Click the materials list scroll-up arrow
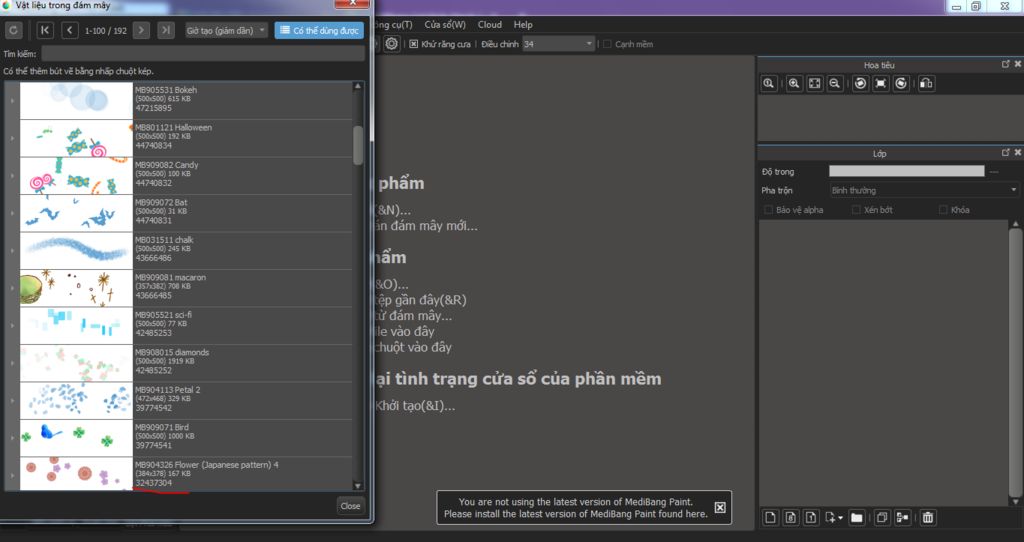Image resolution: width=1024 pixels, height=542 pixels. click(357, 86)
